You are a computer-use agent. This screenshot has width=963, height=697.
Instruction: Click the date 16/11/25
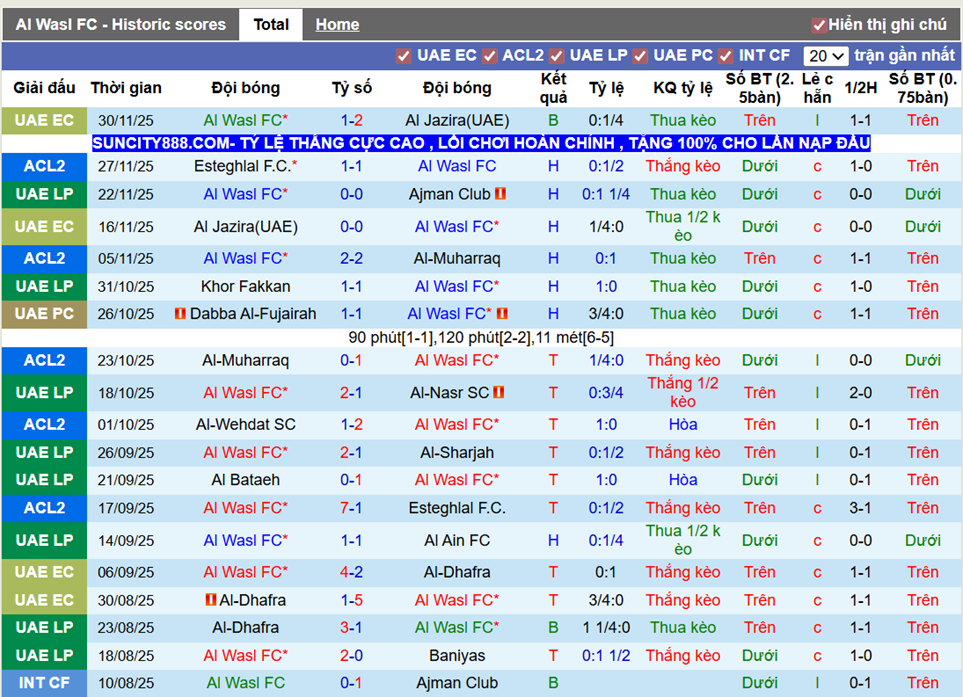tap(126, 227)
